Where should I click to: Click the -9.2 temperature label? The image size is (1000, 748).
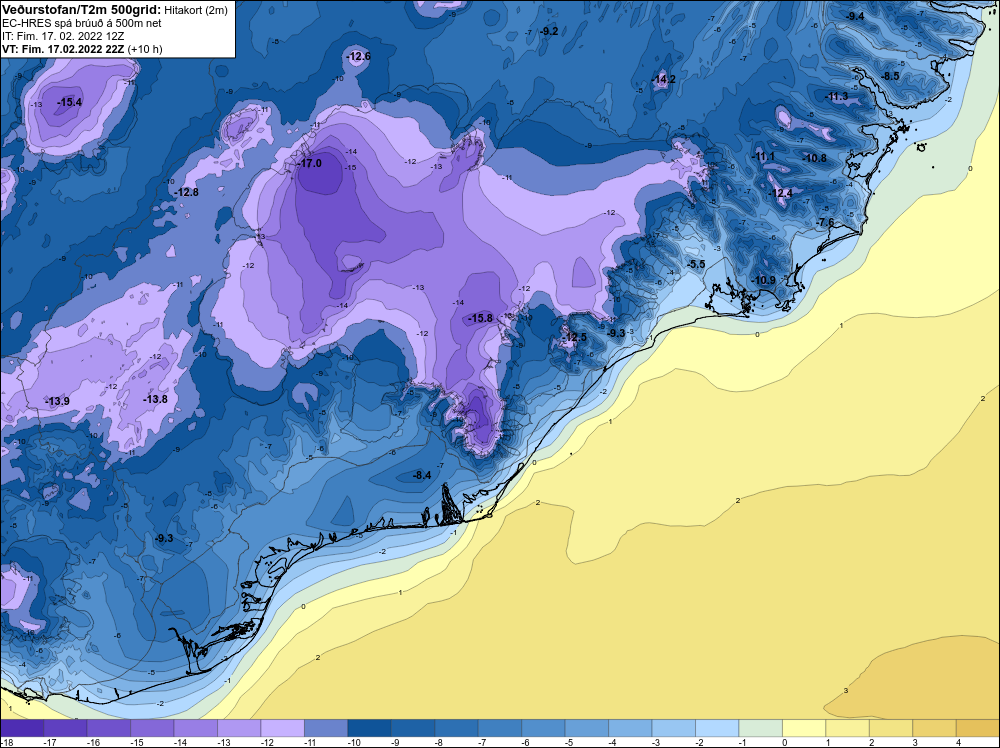tap(548, 31)
